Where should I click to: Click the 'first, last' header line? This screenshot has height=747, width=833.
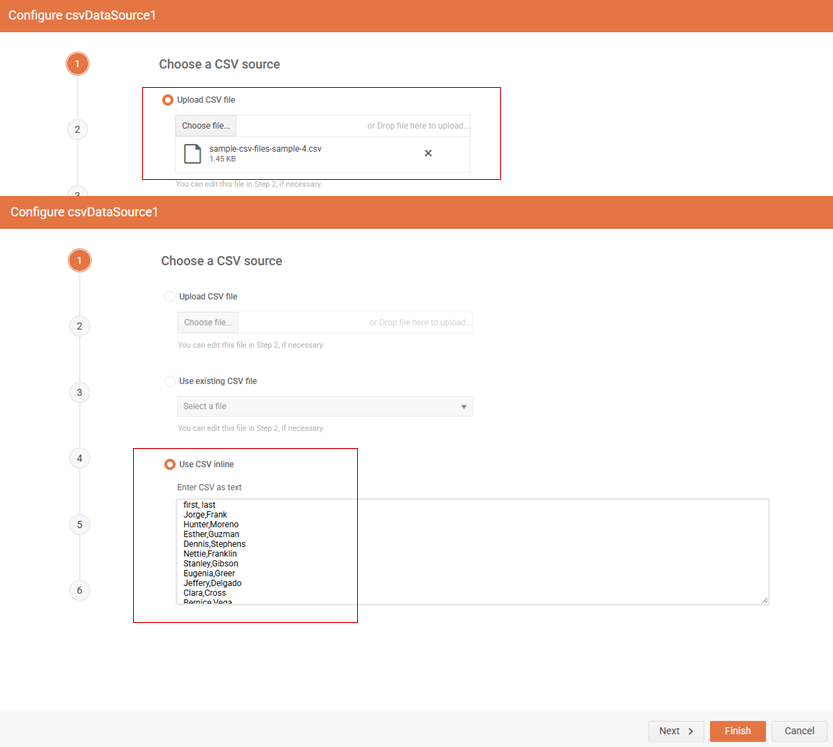[x=199, y=505]
